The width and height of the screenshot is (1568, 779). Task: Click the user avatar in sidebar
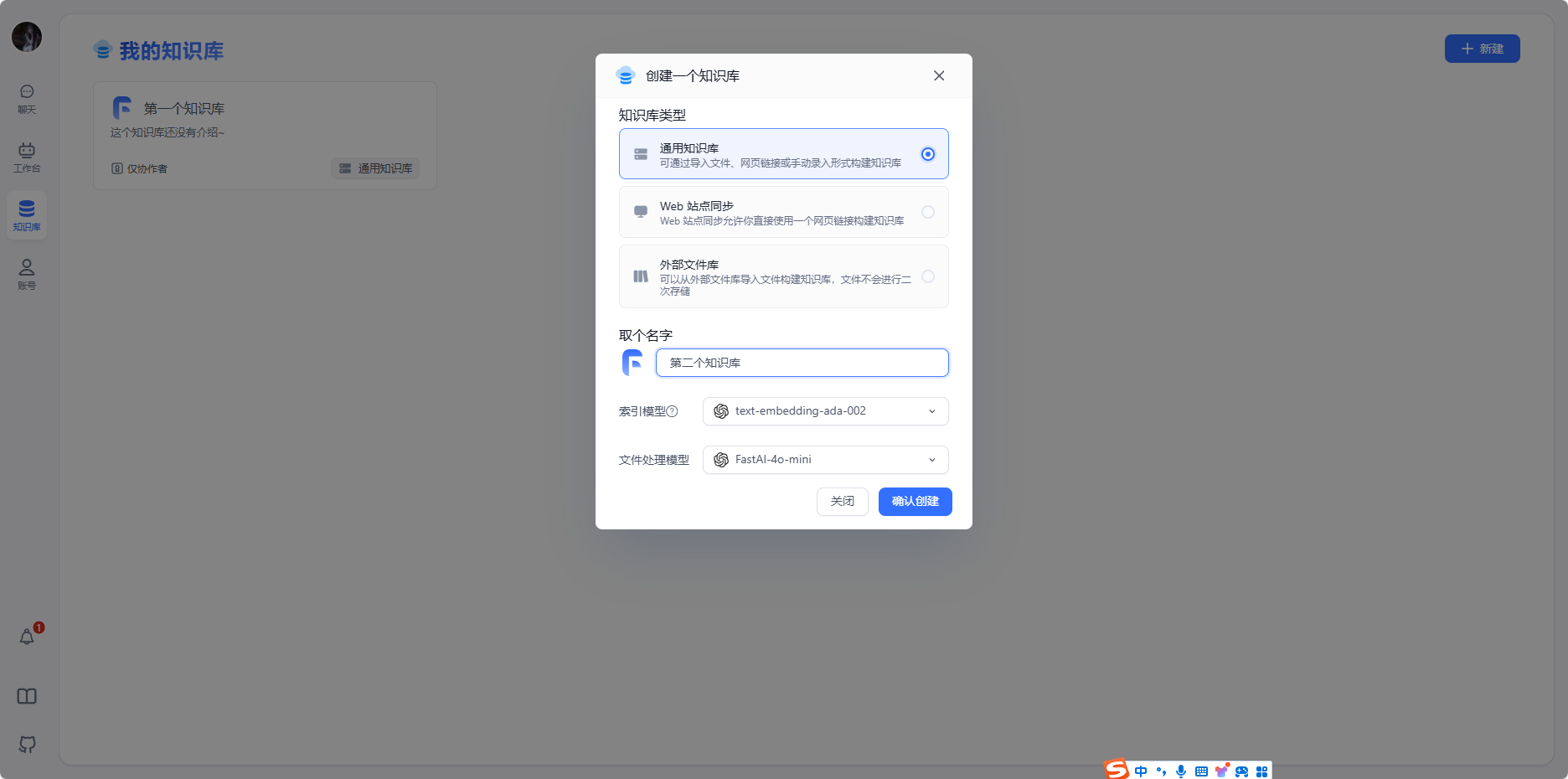(x=27, y=37)
